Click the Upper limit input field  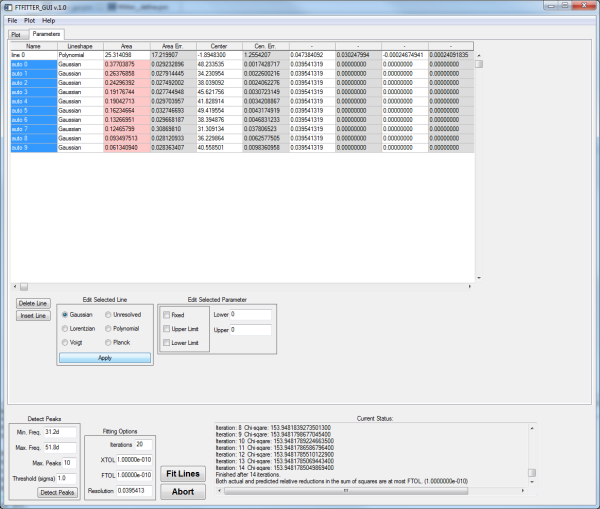(251, 330)
